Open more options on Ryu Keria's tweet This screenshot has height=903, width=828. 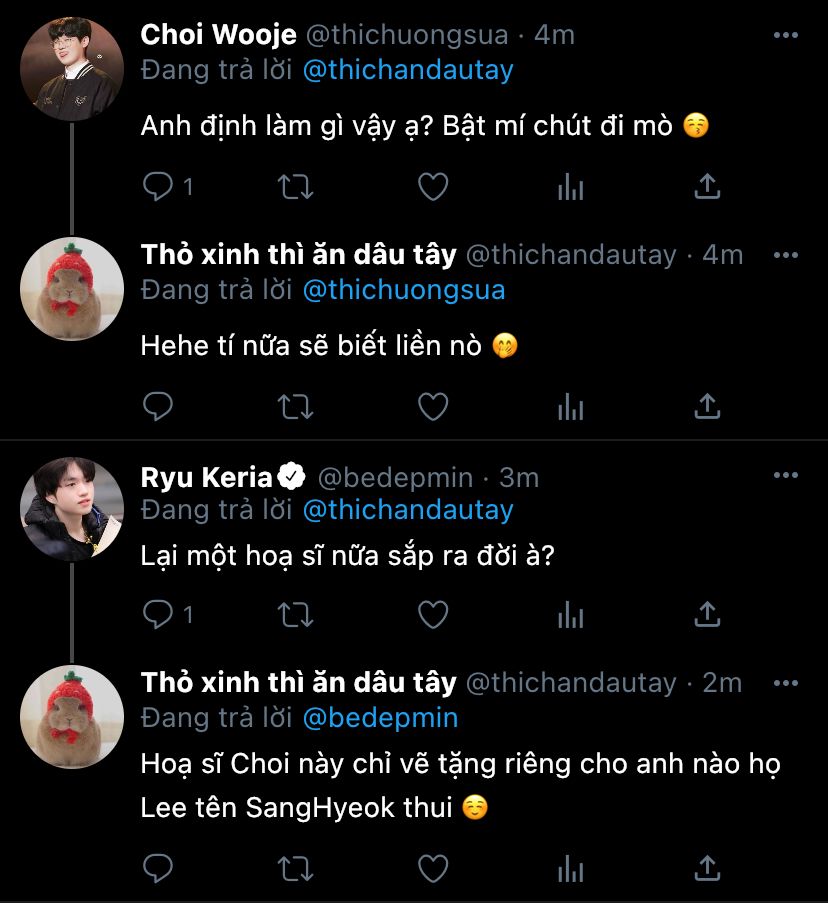point(787,478)
